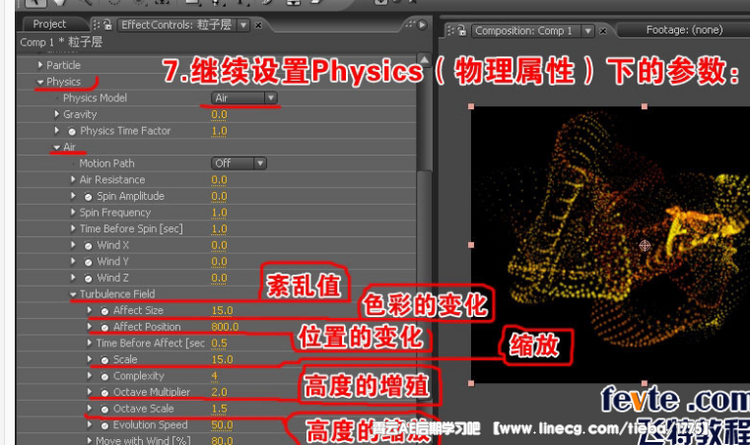Screen dimensions: 750x445
Task: Switch to the Footage: (none) tab
Action: (684, 30)
